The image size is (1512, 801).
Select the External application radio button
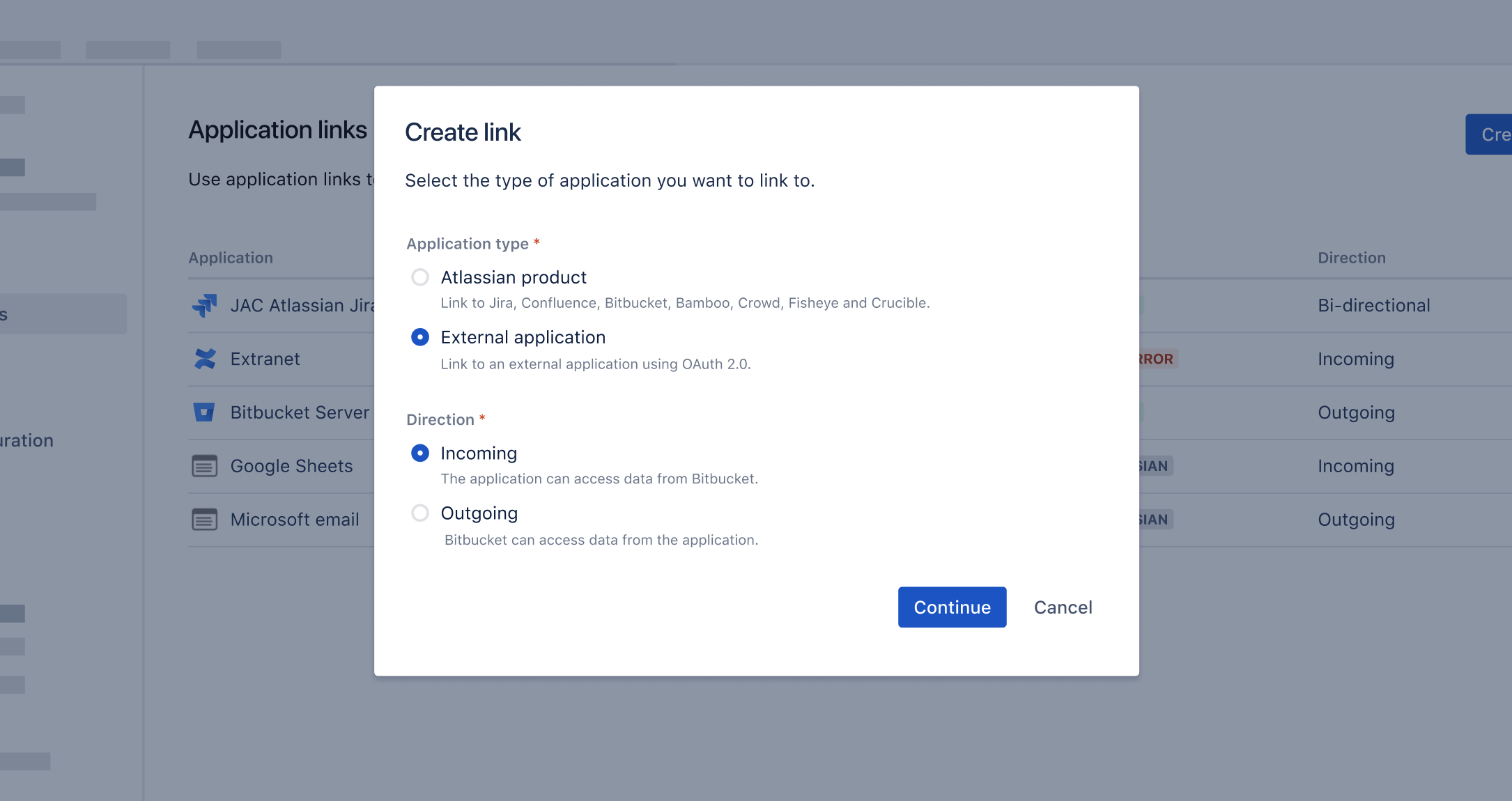tap(420, 337)
